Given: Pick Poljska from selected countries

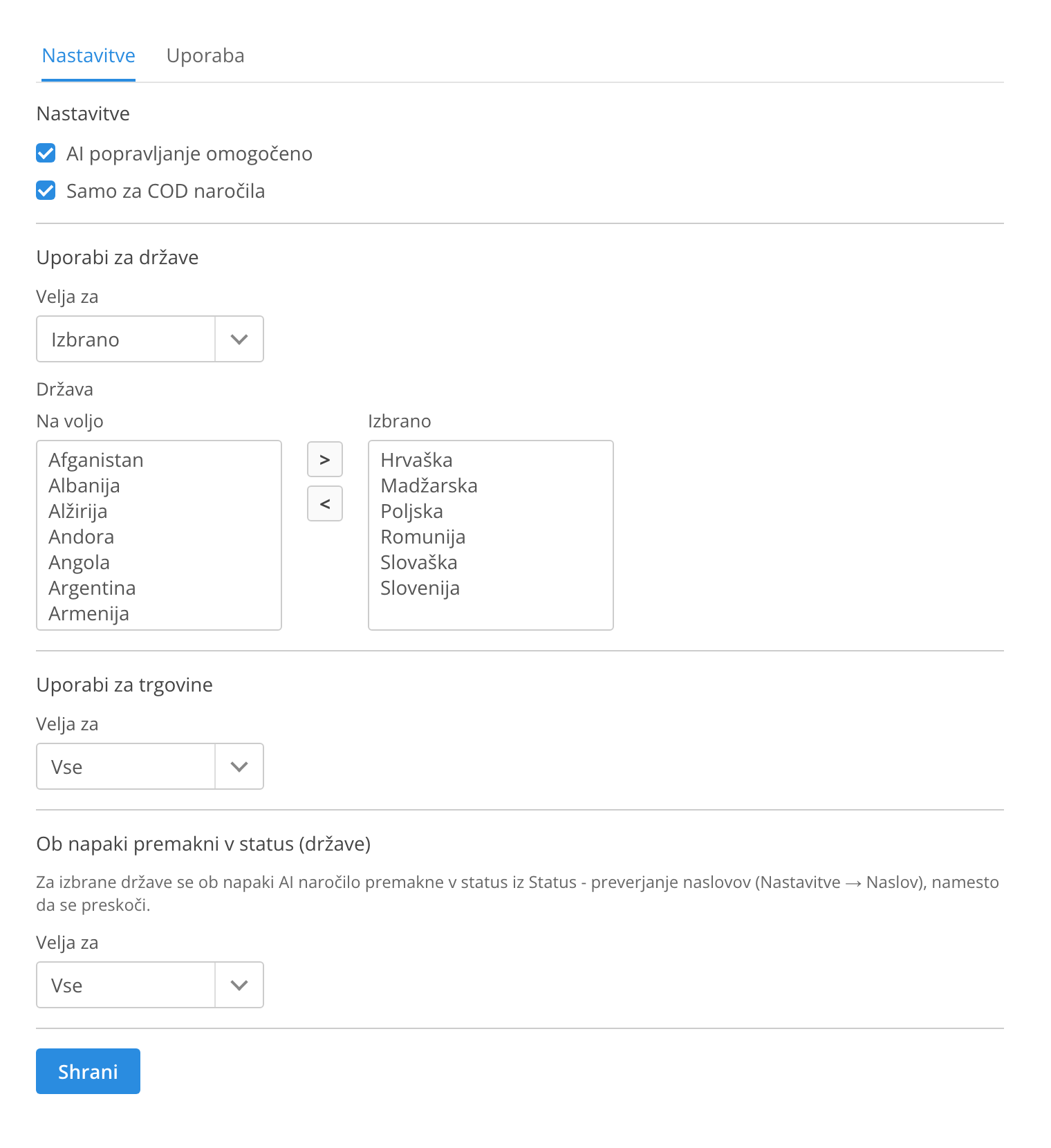Looking at the screenshot, I should tap(491, 511).
